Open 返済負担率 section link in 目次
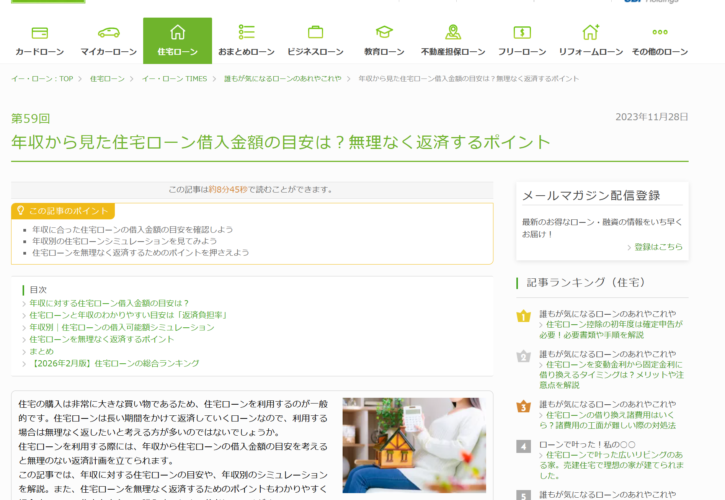 [128, 315]
